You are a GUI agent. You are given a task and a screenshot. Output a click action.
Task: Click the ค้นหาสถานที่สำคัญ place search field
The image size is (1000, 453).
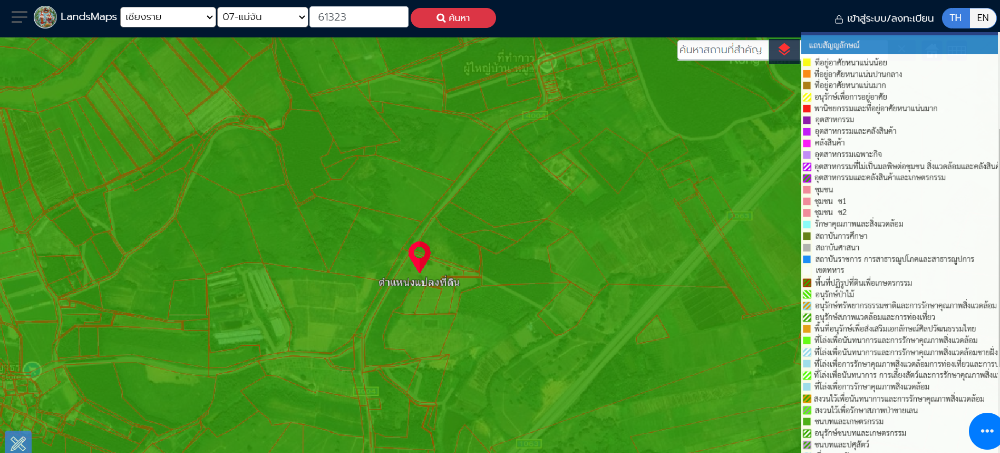pyautogui.click(x=723, y=50)
